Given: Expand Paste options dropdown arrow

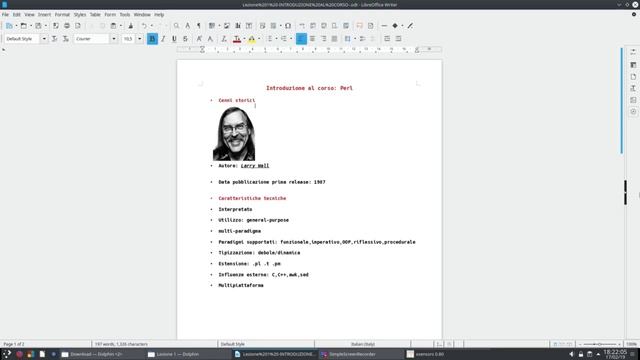Looking at the screenshot, I should click(x=120, y=26).
